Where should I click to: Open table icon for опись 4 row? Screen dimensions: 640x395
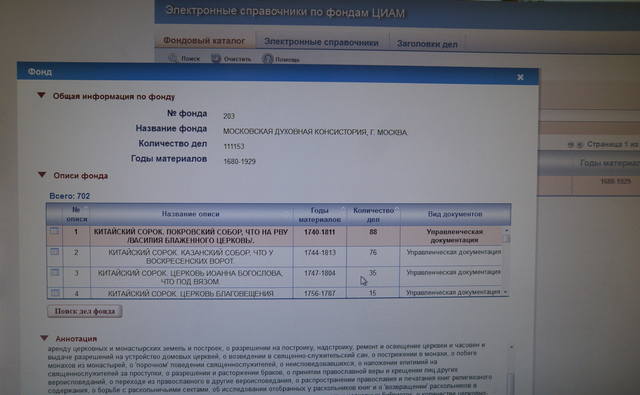56,292
